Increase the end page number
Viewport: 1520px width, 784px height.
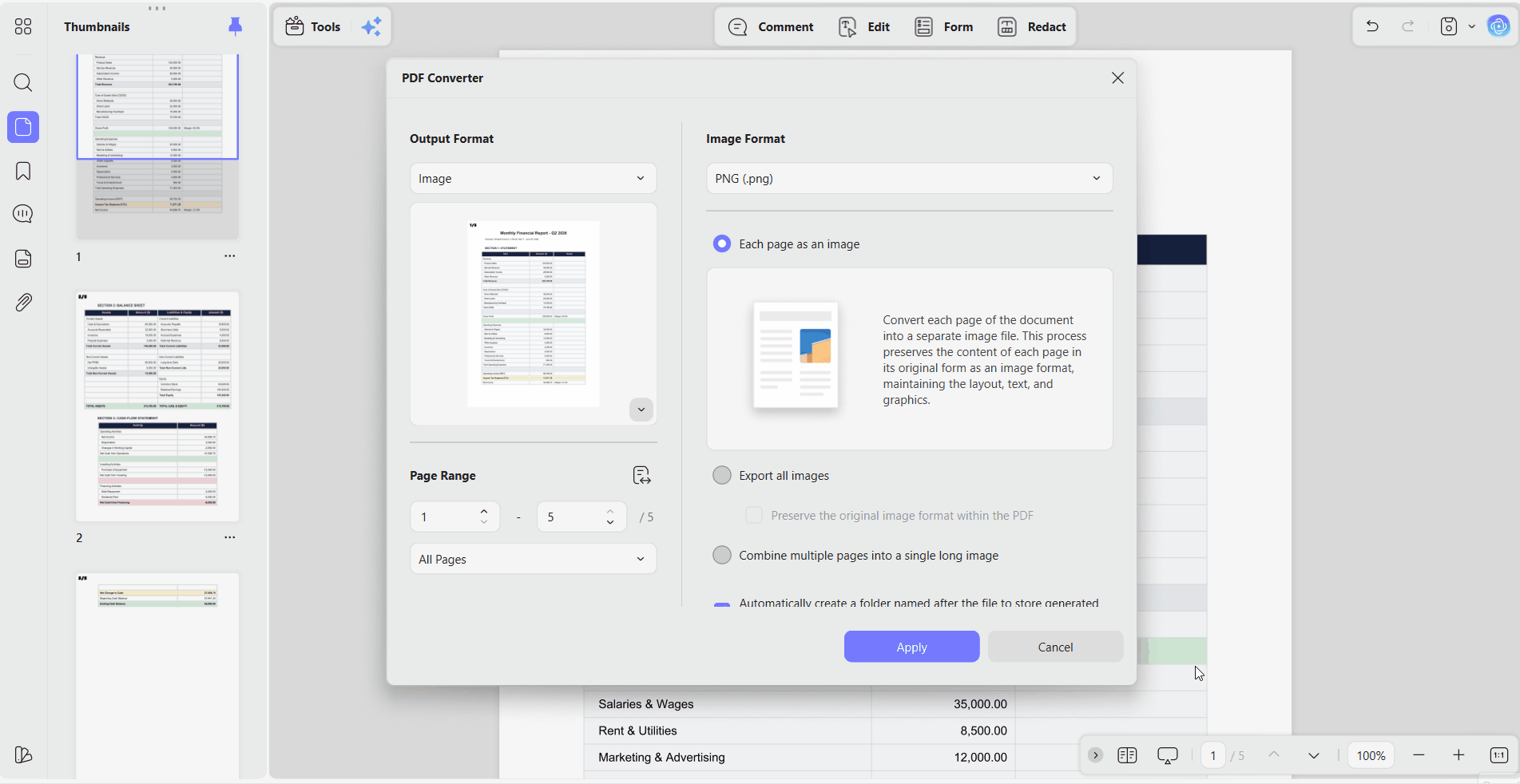(610, 511)
